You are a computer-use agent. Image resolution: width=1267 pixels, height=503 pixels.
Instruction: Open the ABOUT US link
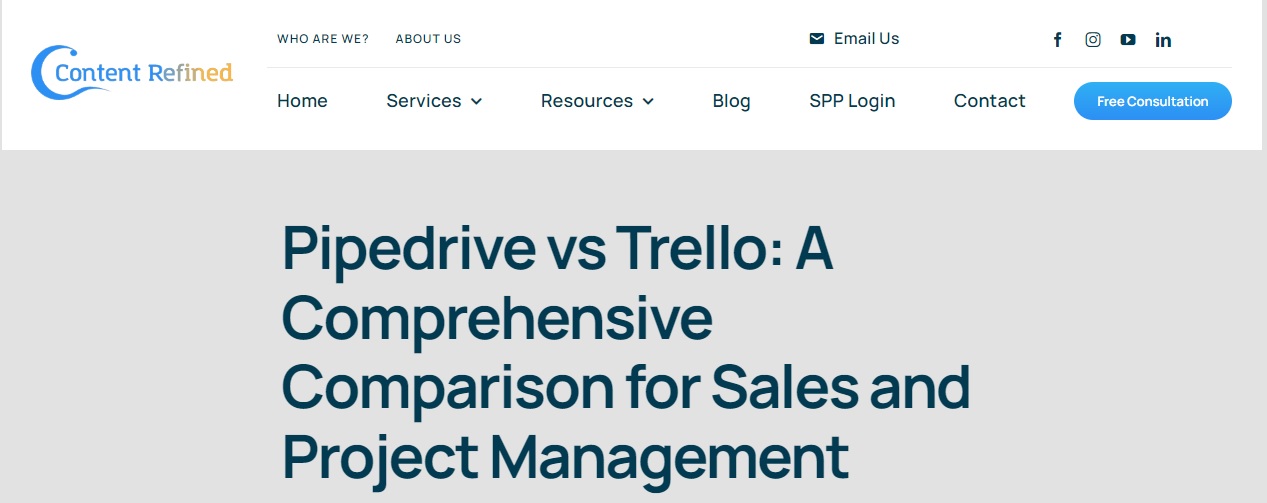tap(428, 39)
